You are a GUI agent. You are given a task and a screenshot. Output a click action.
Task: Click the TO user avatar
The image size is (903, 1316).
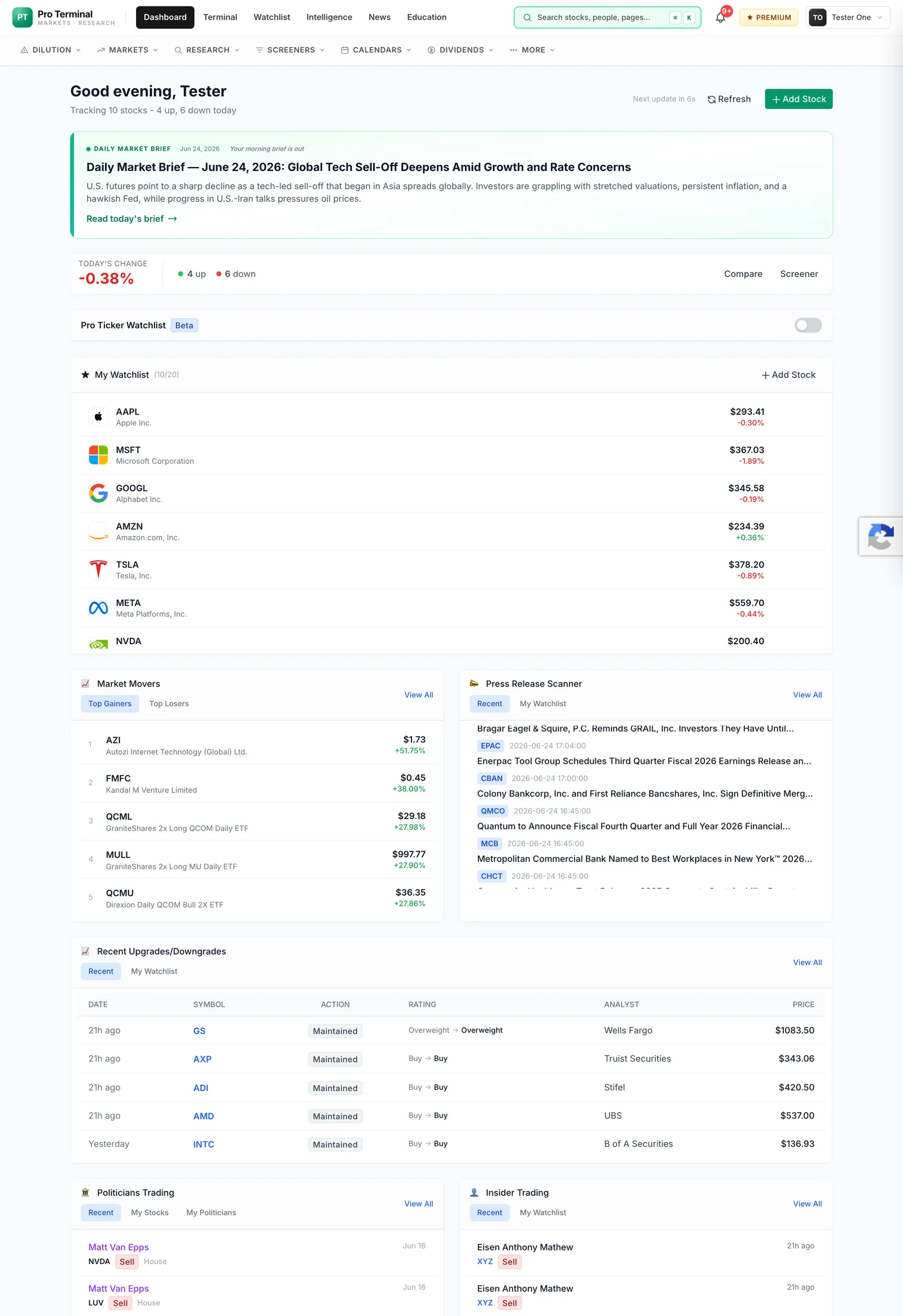[x=817, y=17]
